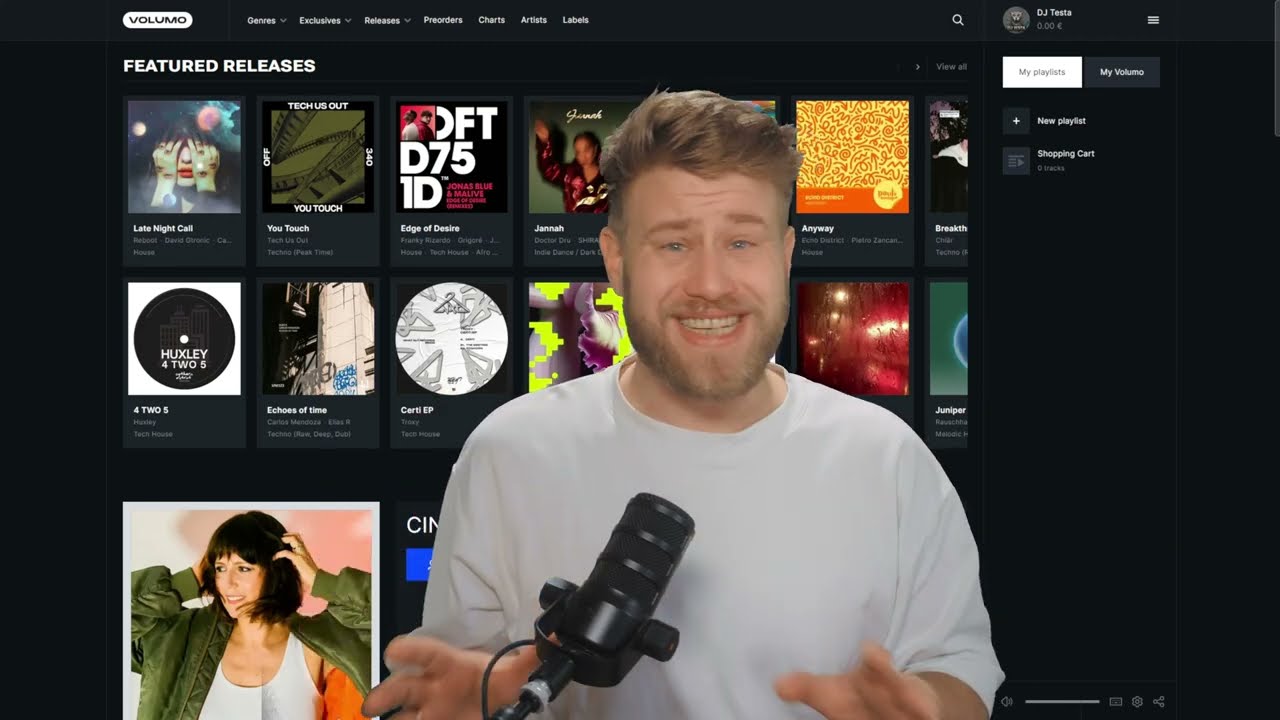Open You Touch cover art
Image resolution: width=1280 pixels, height=720 pixels.
[x=318, y=156]
